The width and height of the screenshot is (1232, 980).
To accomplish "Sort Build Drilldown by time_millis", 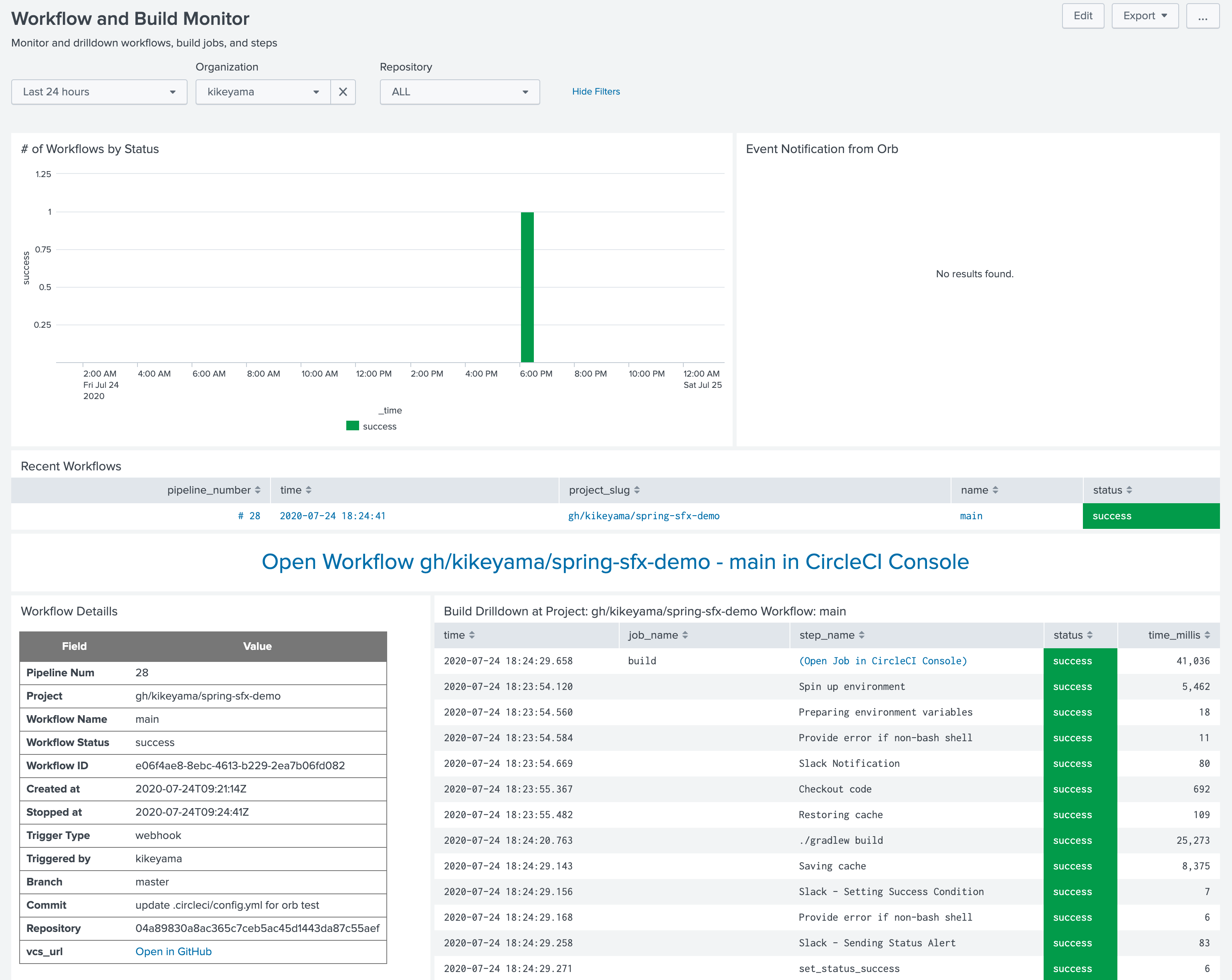I will pos(1179,635).
